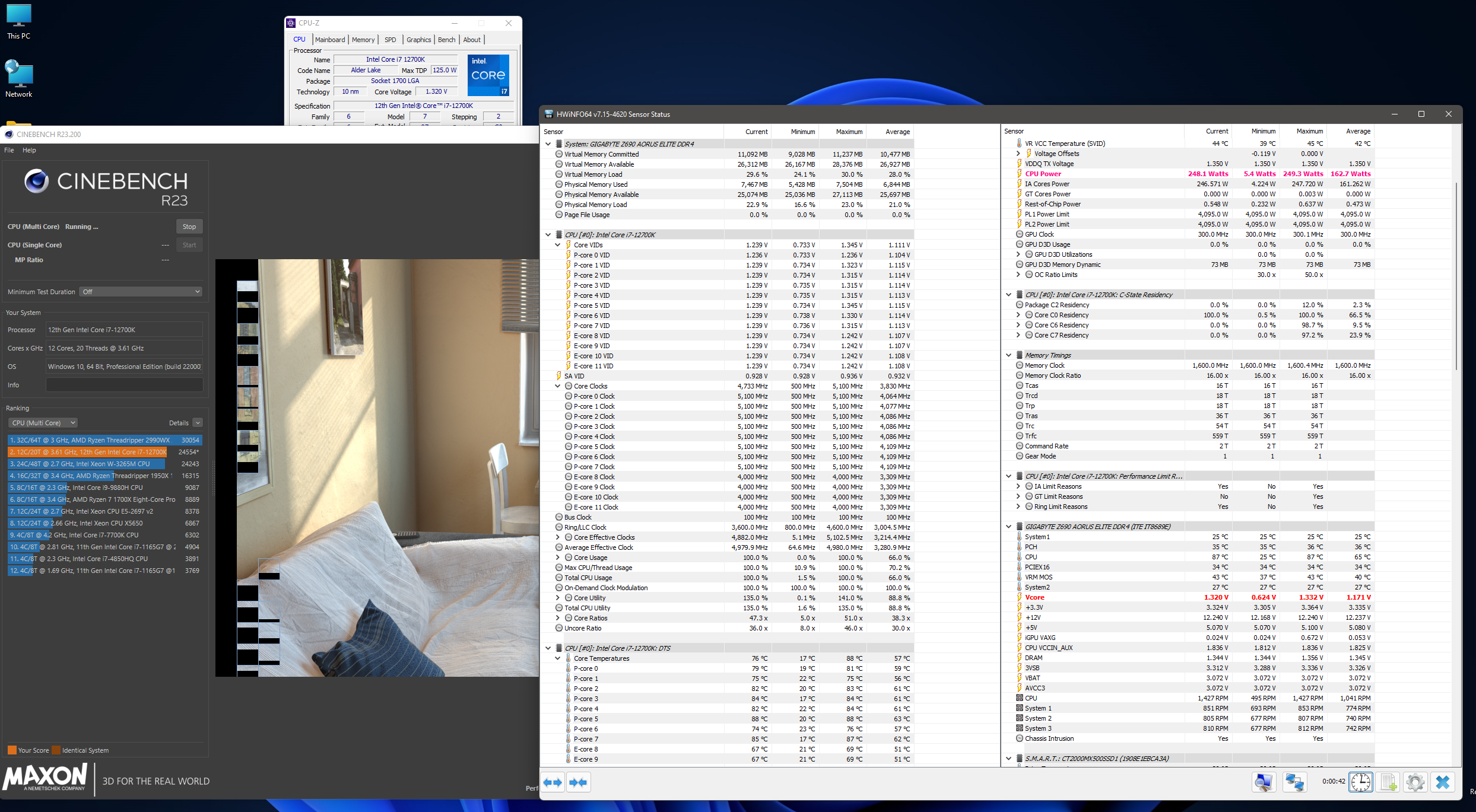Viewport: 1476px width, 812px height.
Task: Switch to the Mainboard tab in CPU-Z
Action: (x=330, y=40)
